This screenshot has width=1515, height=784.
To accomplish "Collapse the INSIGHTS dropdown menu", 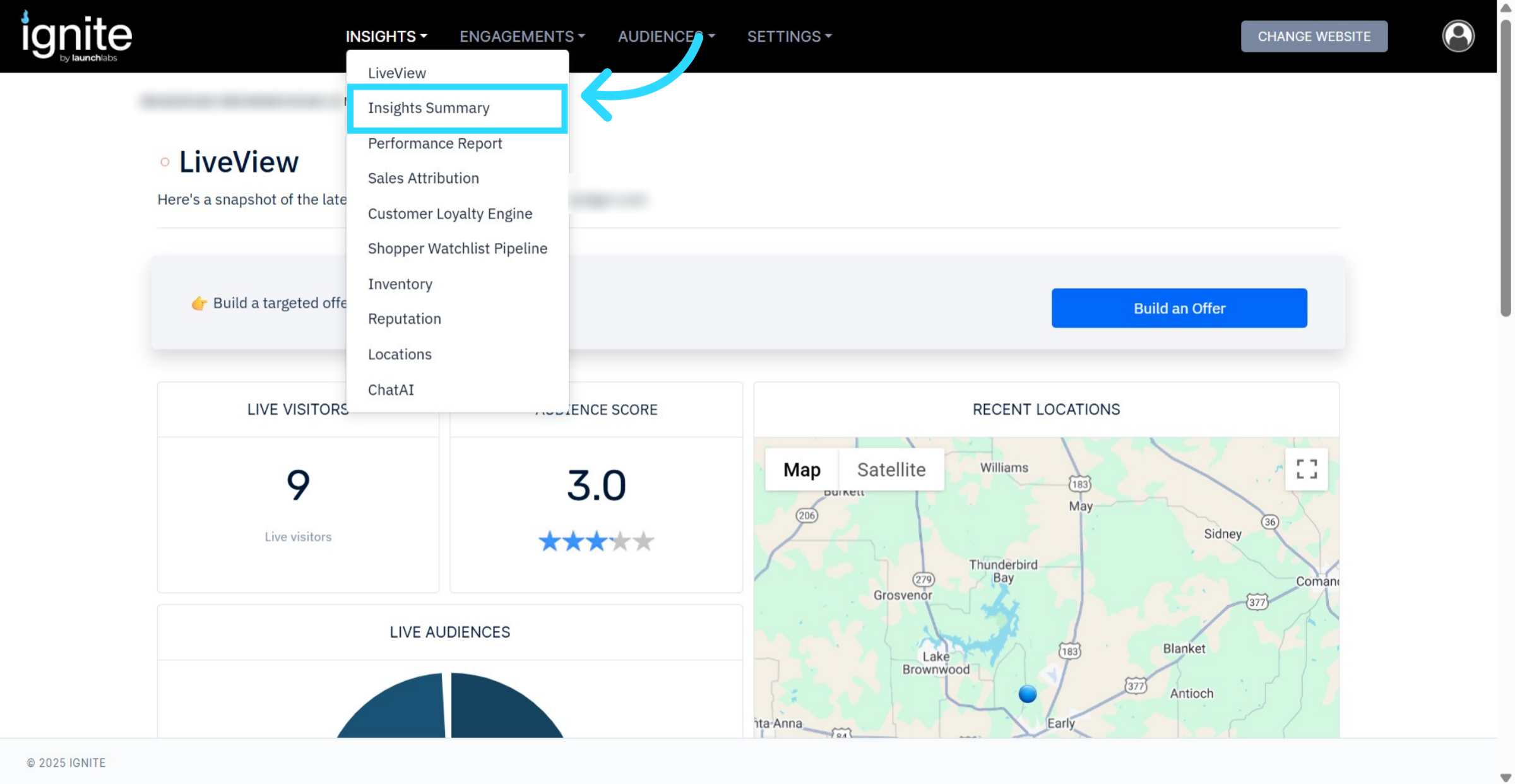I will [386, 37].
